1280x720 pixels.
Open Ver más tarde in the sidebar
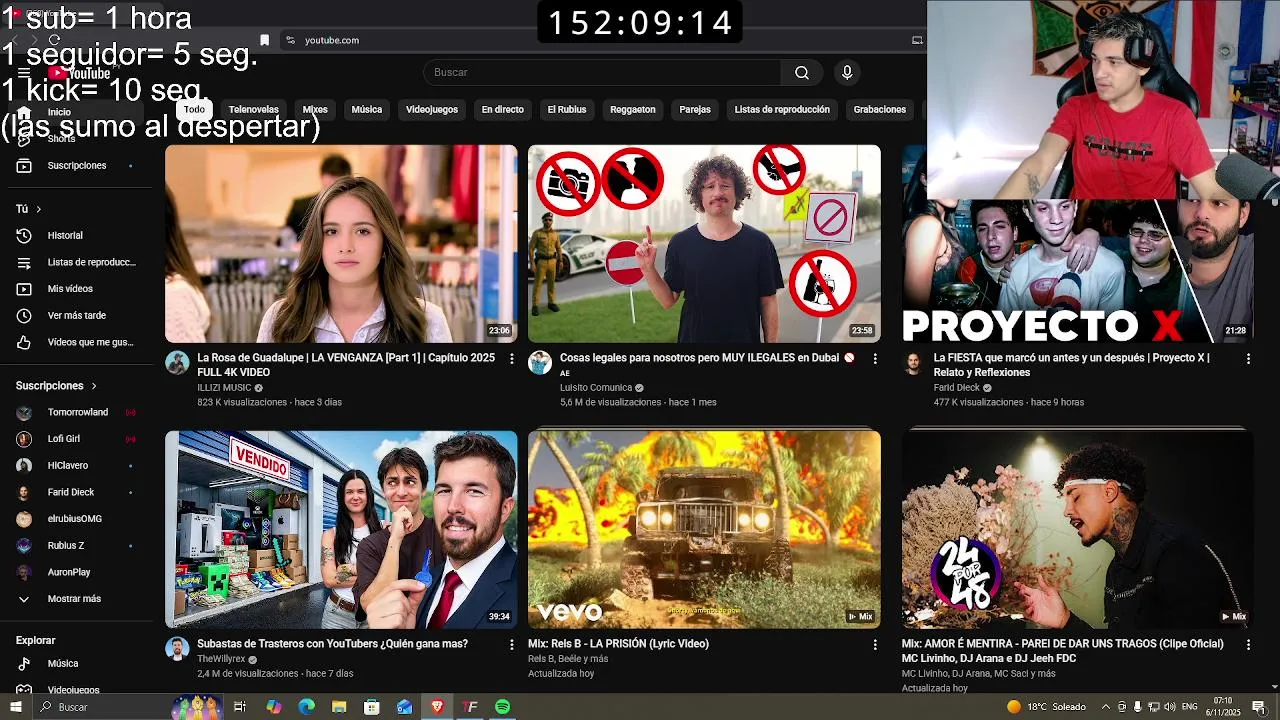point(80,315)
